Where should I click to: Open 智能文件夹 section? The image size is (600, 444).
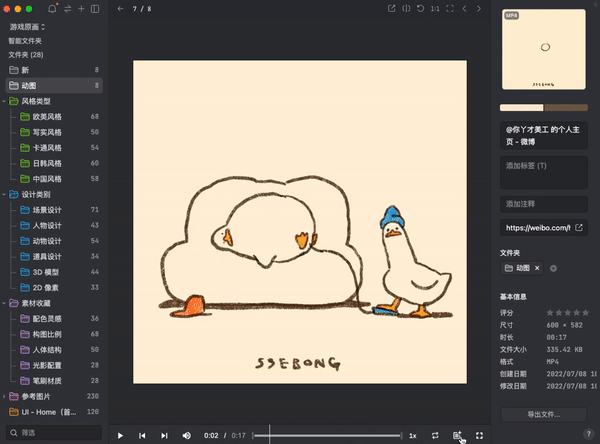(x=25, y=41)
